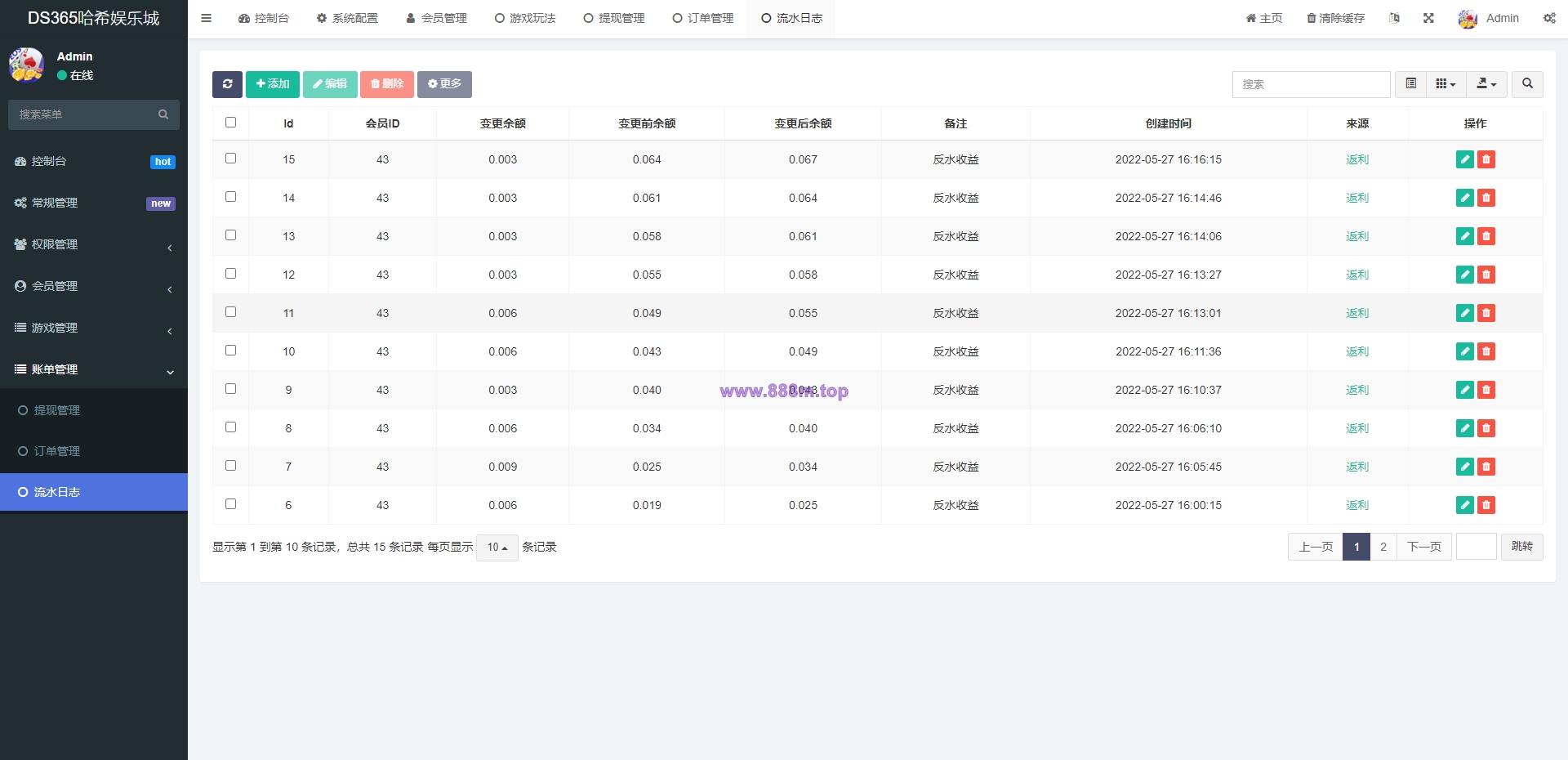Collapse the 账单管理 sidebar menu
Image resolution: width=1568 pixels, height=760 pixels.
tap(94, 369)
